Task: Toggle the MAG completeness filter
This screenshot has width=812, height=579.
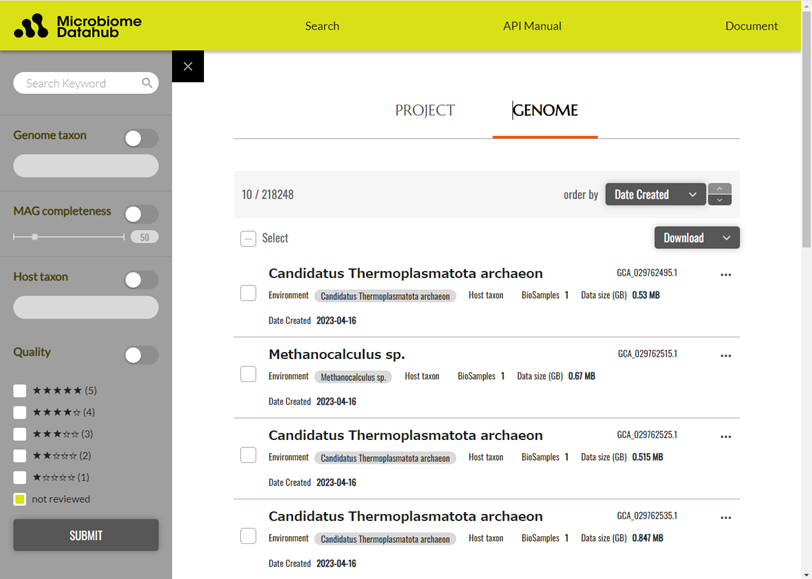Action: [140, 213]
